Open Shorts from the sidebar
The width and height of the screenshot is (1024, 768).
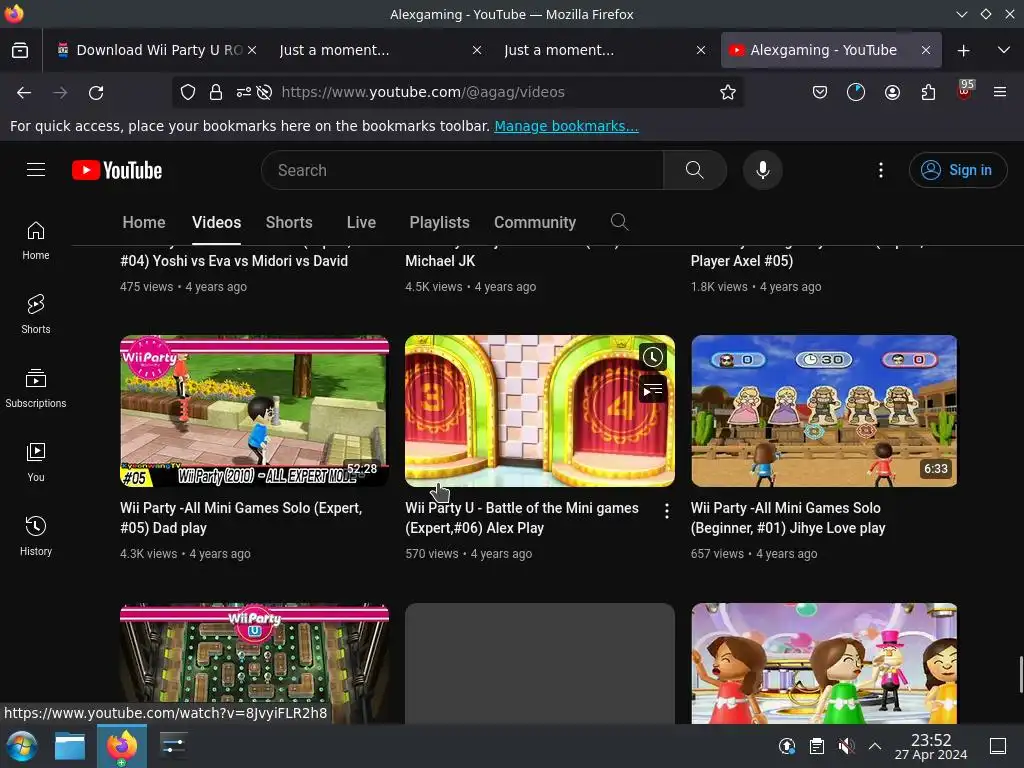click(36, 314)
